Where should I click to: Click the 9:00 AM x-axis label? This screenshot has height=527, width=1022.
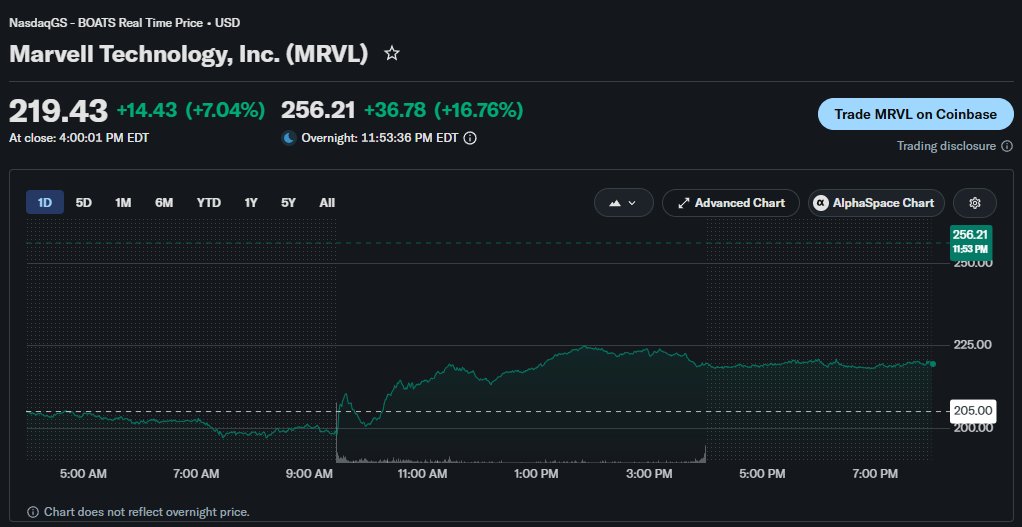(309, 474)
